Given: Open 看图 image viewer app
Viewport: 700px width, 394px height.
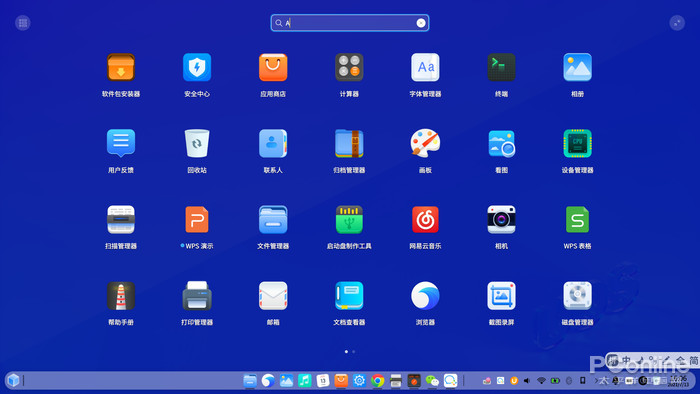Looking at the screenshot, I should tap(501, 143).
